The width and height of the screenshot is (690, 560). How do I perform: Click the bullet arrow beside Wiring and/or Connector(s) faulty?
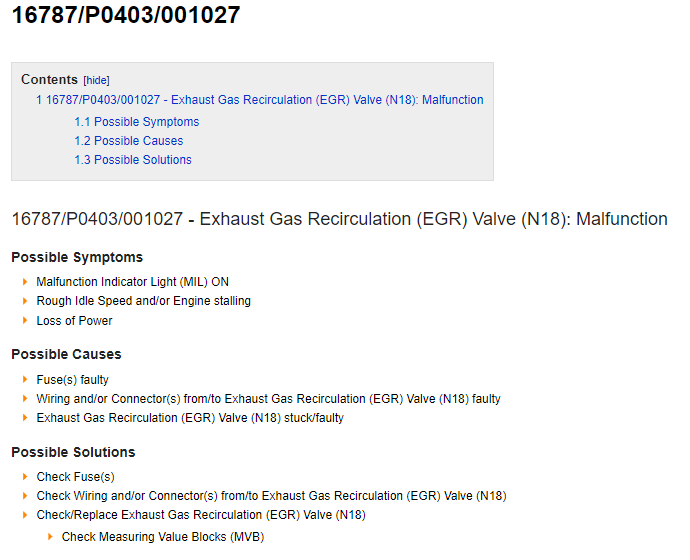pyautogui.click(x=25, y=399)
